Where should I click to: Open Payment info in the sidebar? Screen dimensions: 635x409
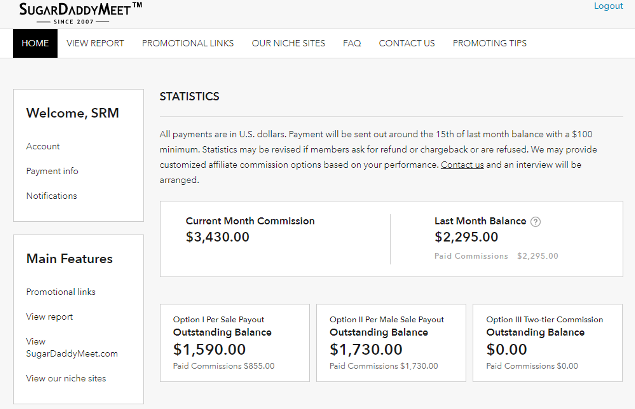click(x=52, y=171)
